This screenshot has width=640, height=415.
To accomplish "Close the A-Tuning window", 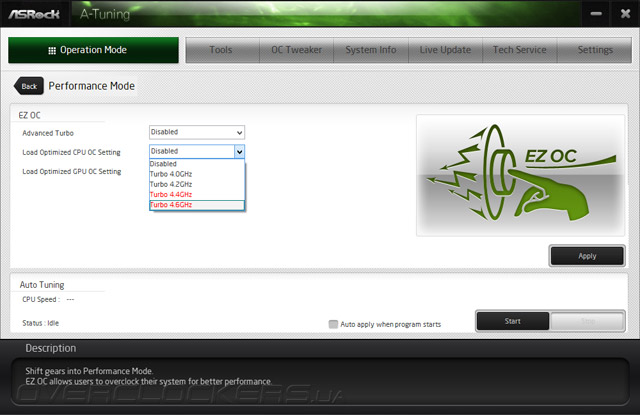I will pyautogui.click(x=625, y=14).
